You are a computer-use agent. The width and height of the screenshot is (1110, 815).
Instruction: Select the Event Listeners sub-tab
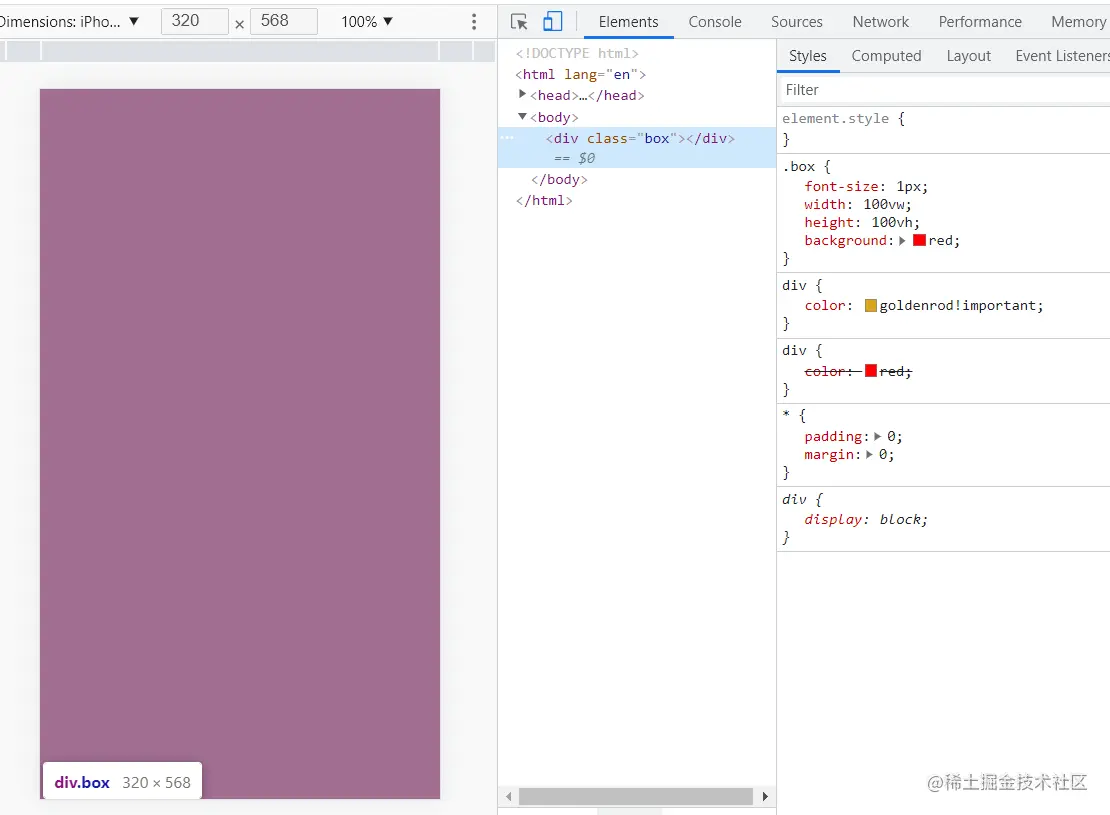(1062, 56)
